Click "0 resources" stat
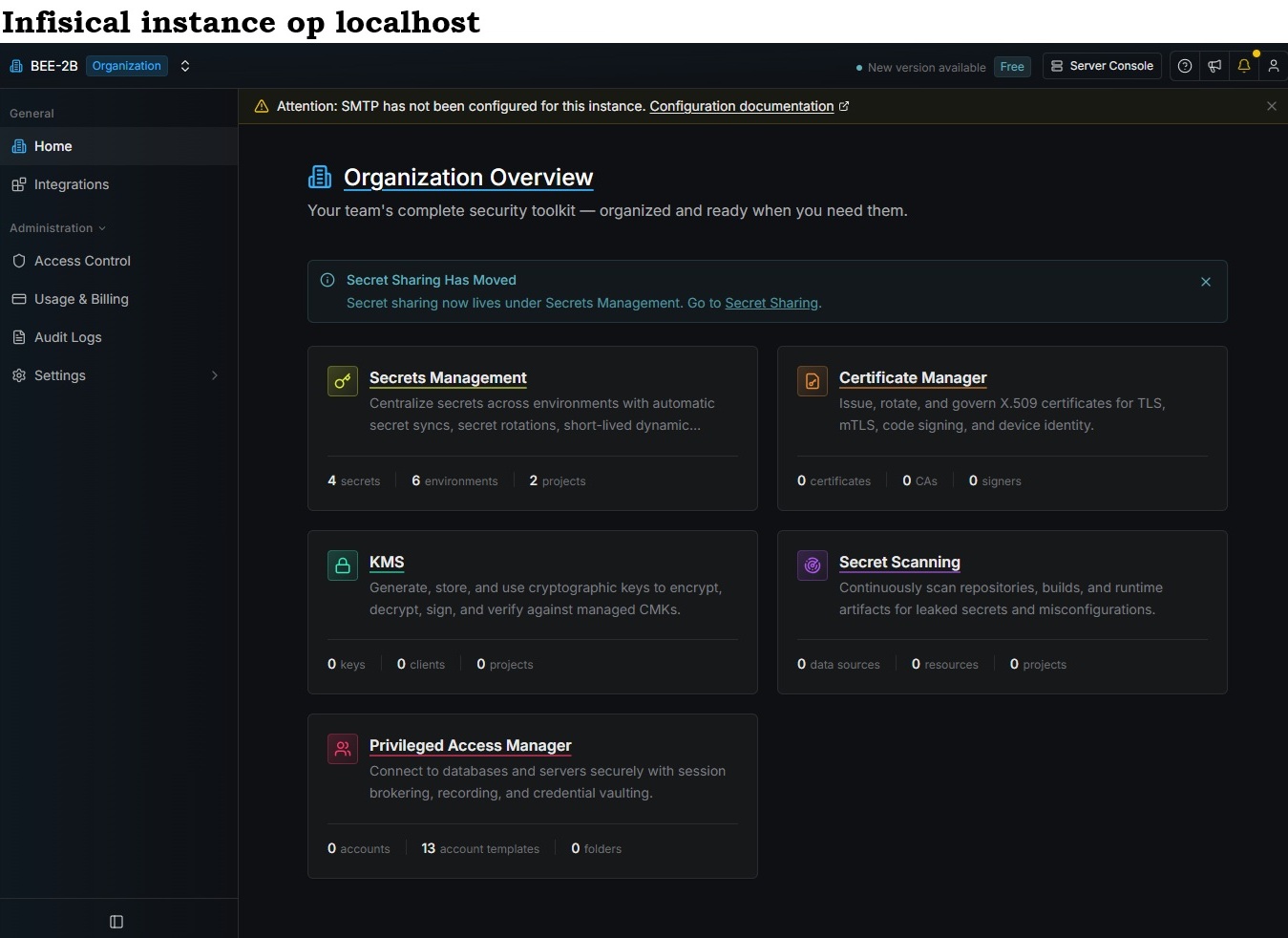Image resolution: width=1288 pixels, height=938 pixels. click(x=944, y=664)
